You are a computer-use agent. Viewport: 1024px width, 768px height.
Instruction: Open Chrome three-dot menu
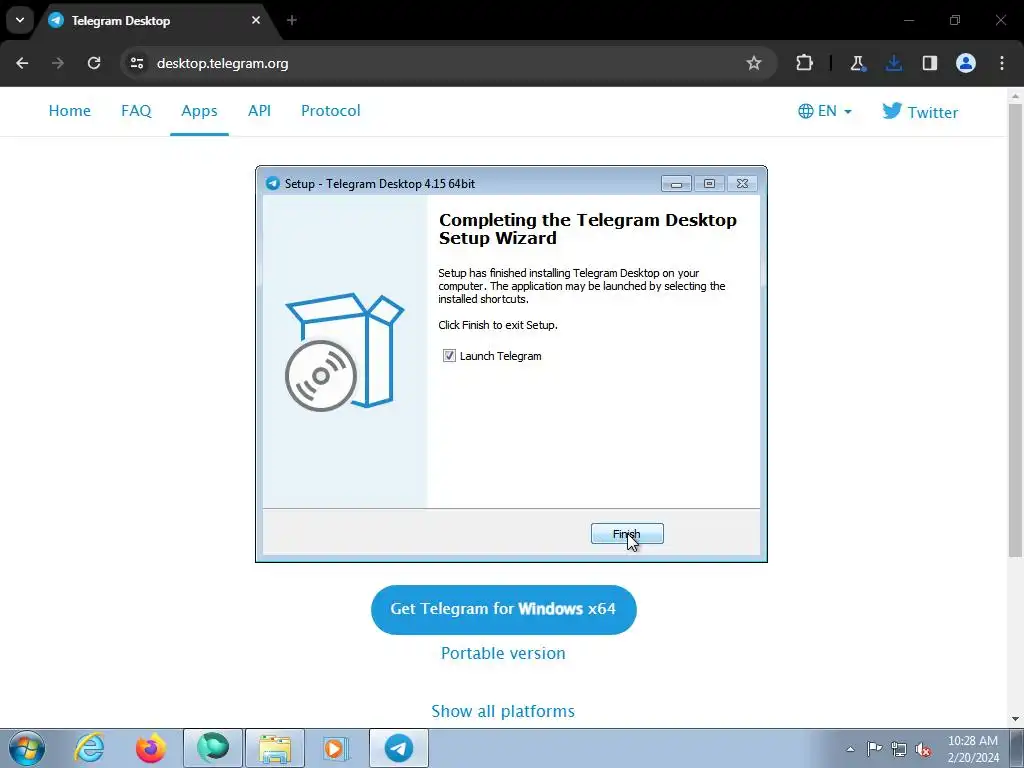pyautogui.click(x=1002, y=63)
